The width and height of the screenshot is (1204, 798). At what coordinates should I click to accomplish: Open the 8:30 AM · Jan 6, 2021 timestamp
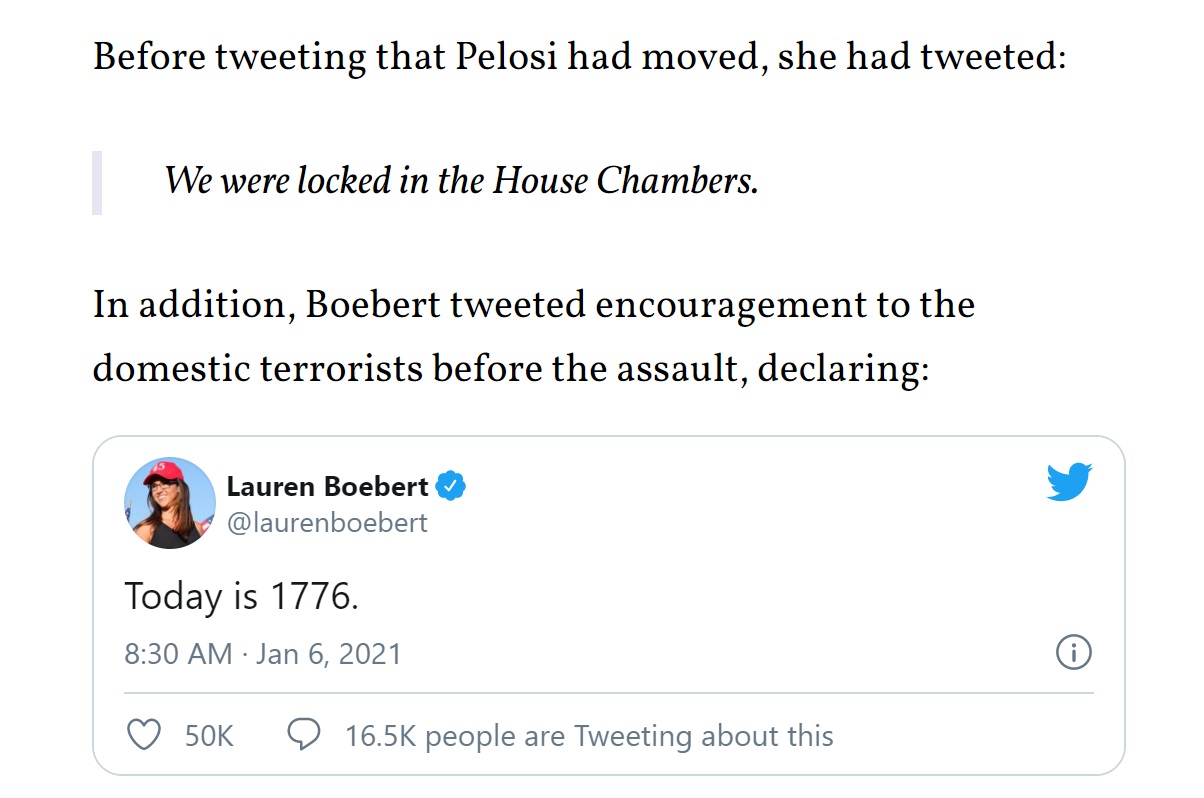click(263, 654)
